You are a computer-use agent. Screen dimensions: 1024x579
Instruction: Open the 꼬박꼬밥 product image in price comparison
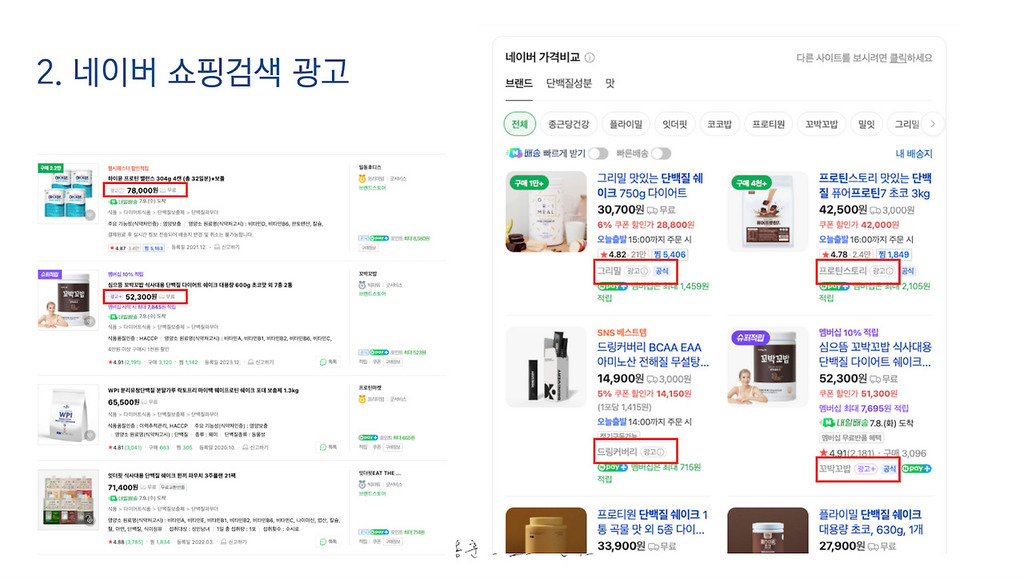[x=768, y=367]
